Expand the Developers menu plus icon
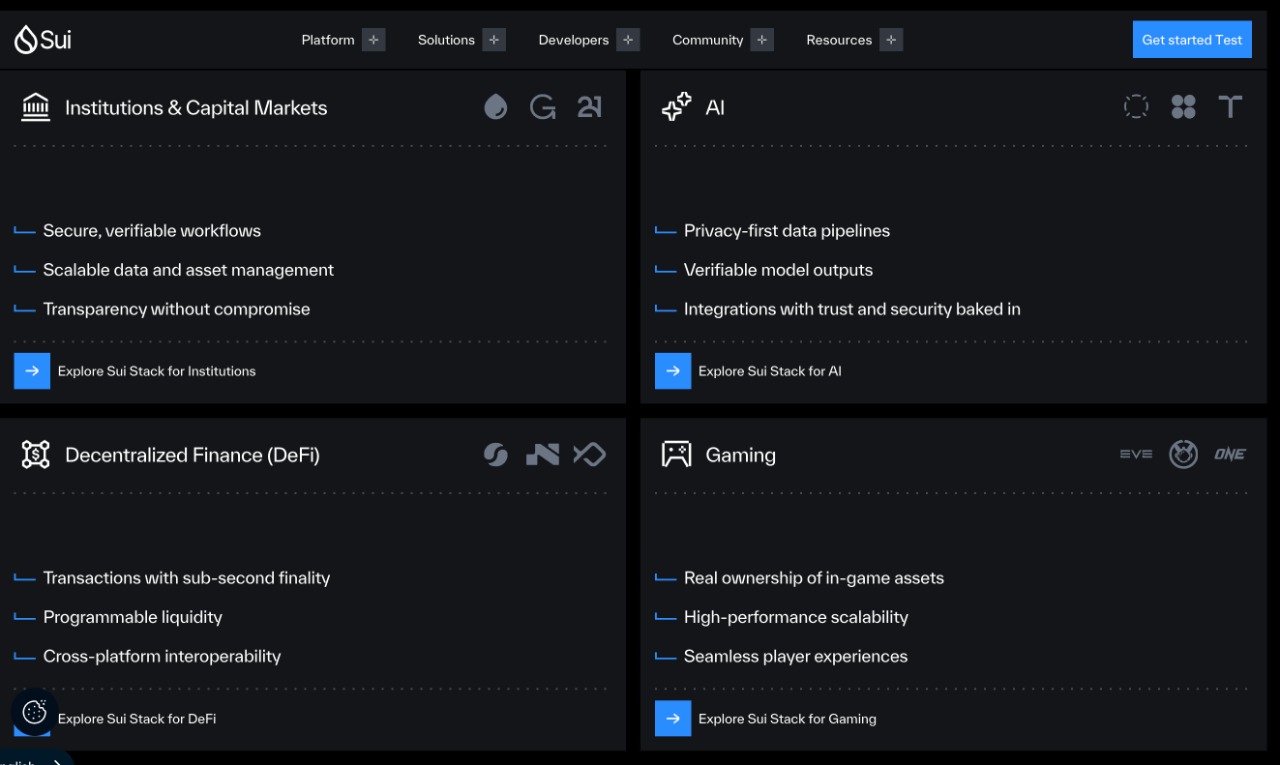 pos(628,40)
